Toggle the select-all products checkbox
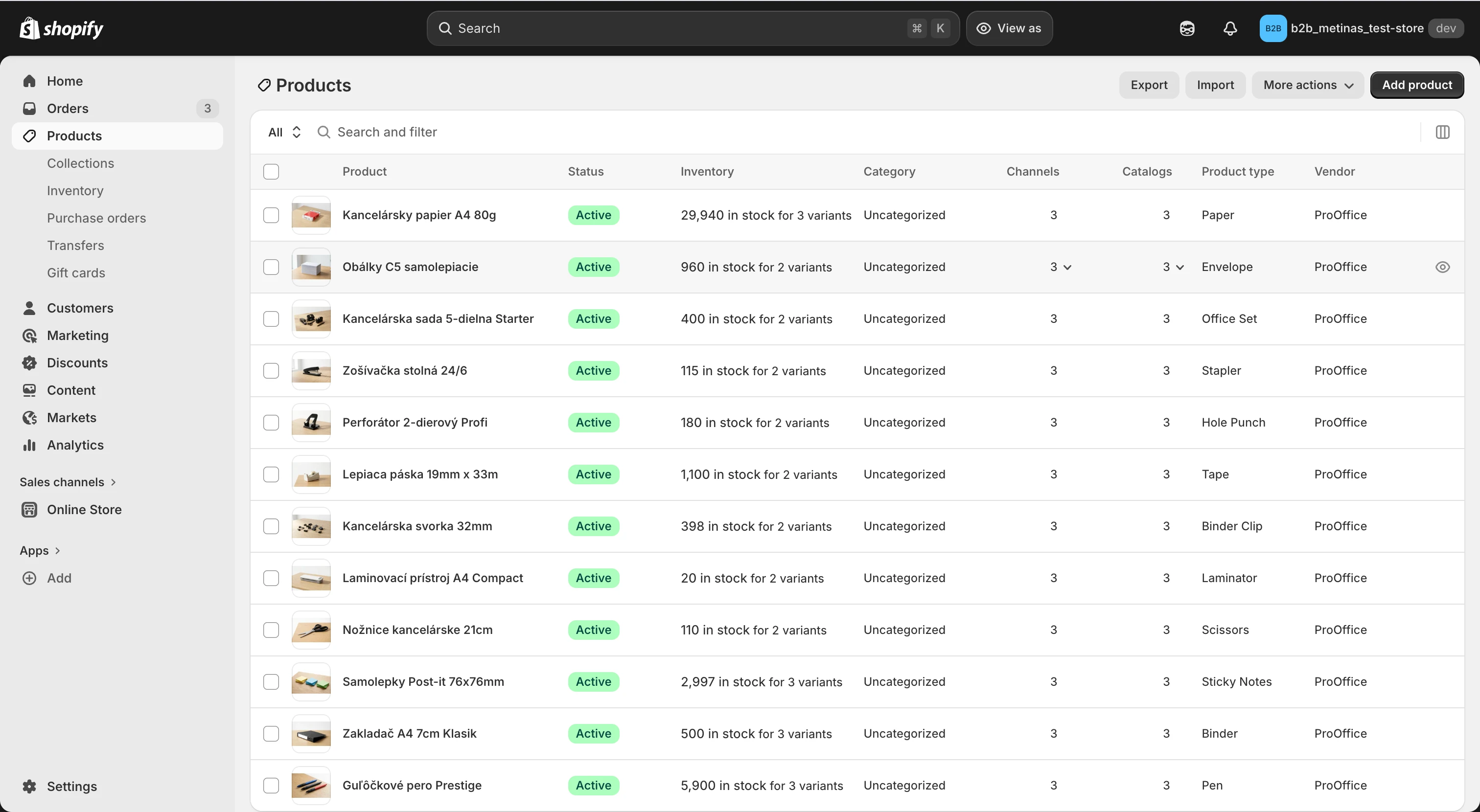 271,172
